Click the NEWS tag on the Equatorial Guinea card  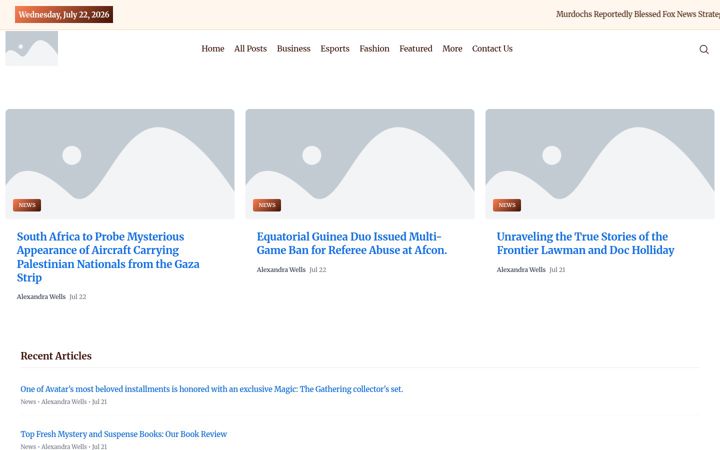pos(267,205)
